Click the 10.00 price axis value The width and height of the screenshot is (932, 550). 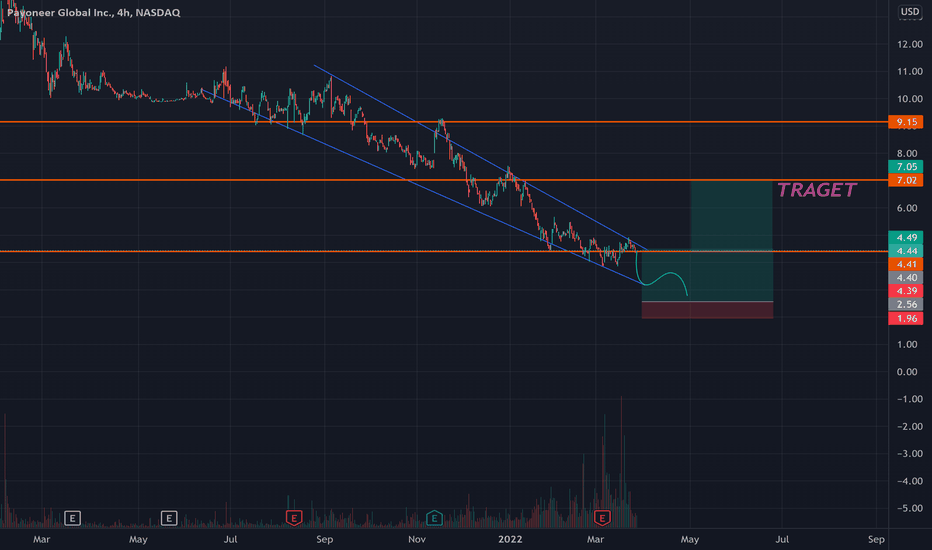[x=910, y=99]
